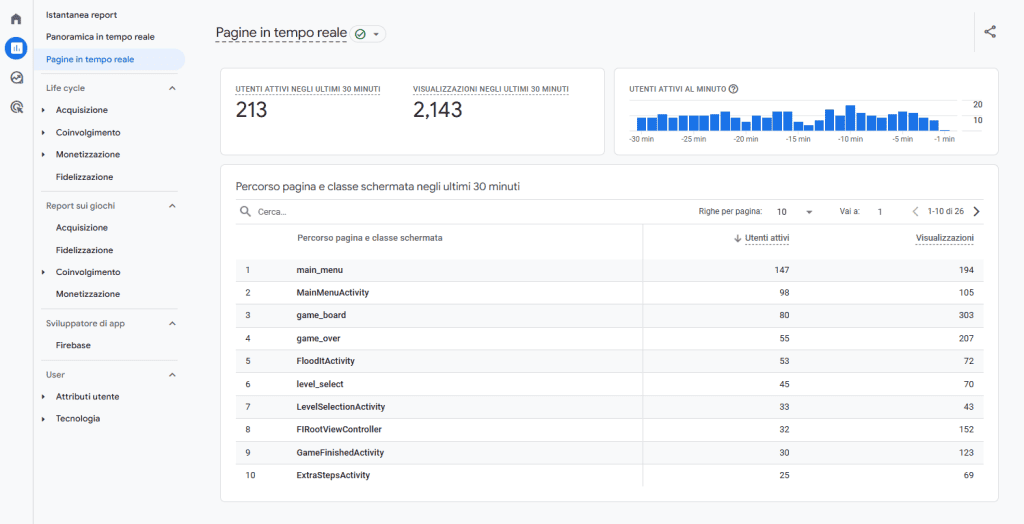
Task: Collapse the Report sui giochi section
Action: (172, 205)
